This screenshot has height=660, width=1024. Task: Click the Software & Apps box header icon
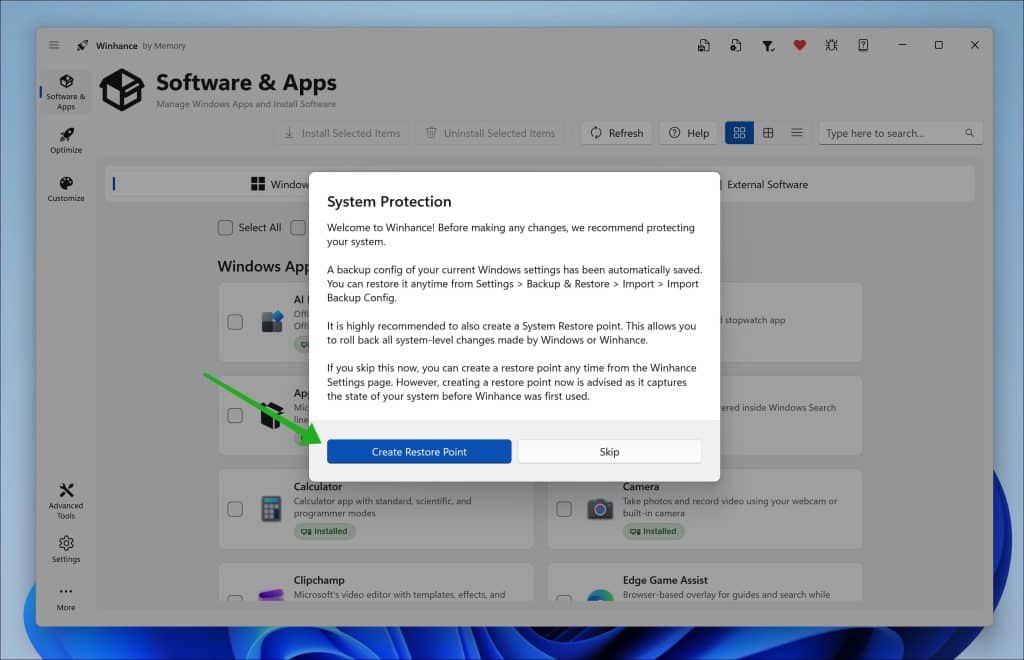[x=122, y=90]
